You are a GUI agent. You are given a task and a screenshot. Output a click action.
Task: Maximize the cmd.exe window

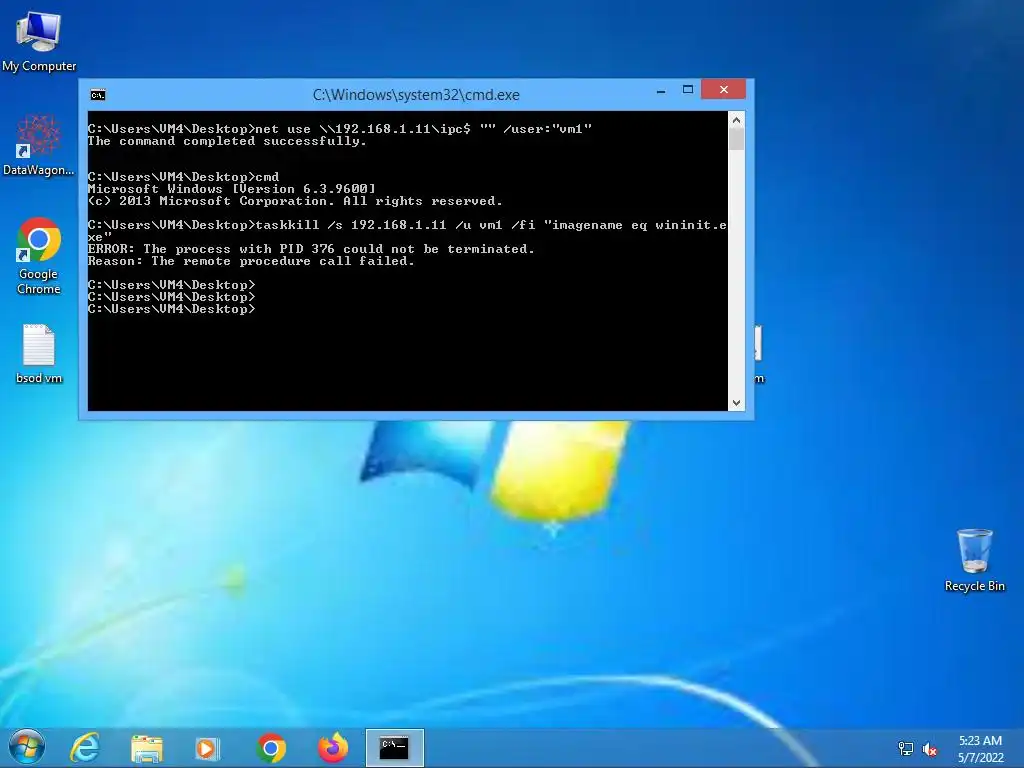(x=688, y=89)
